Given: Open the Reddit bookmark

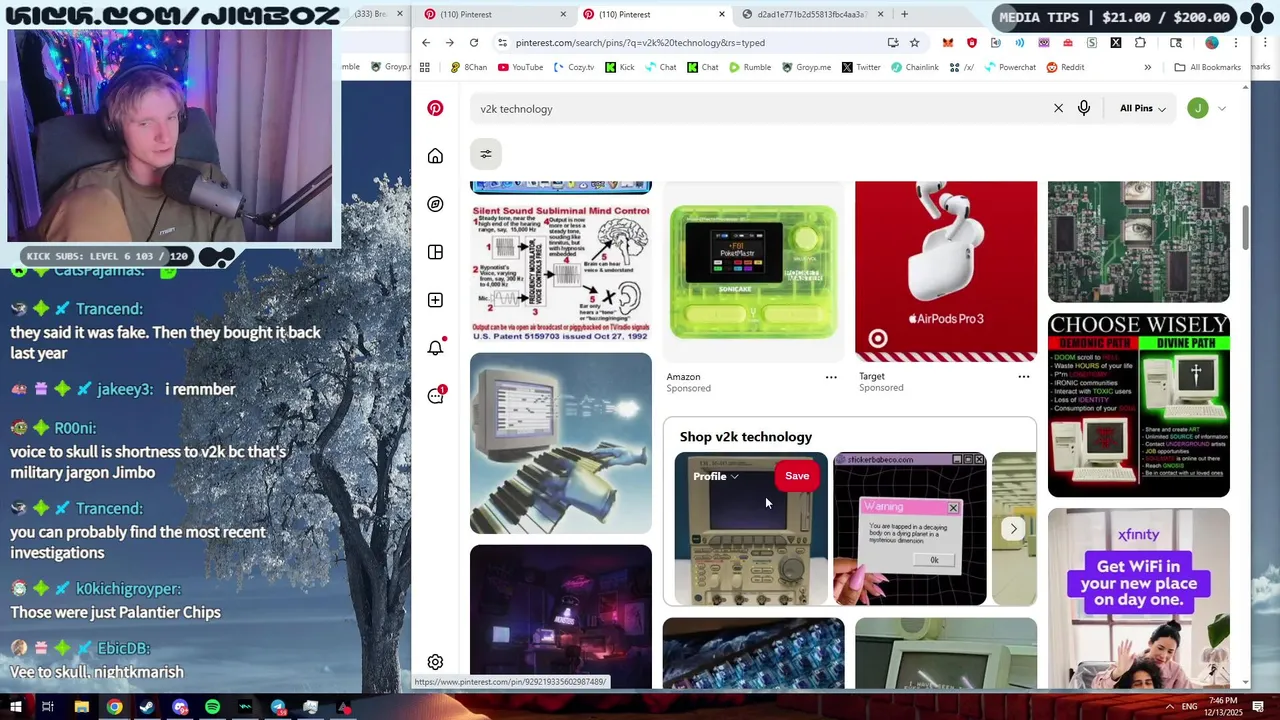Looking at the screenshot, I should 1066,67.
